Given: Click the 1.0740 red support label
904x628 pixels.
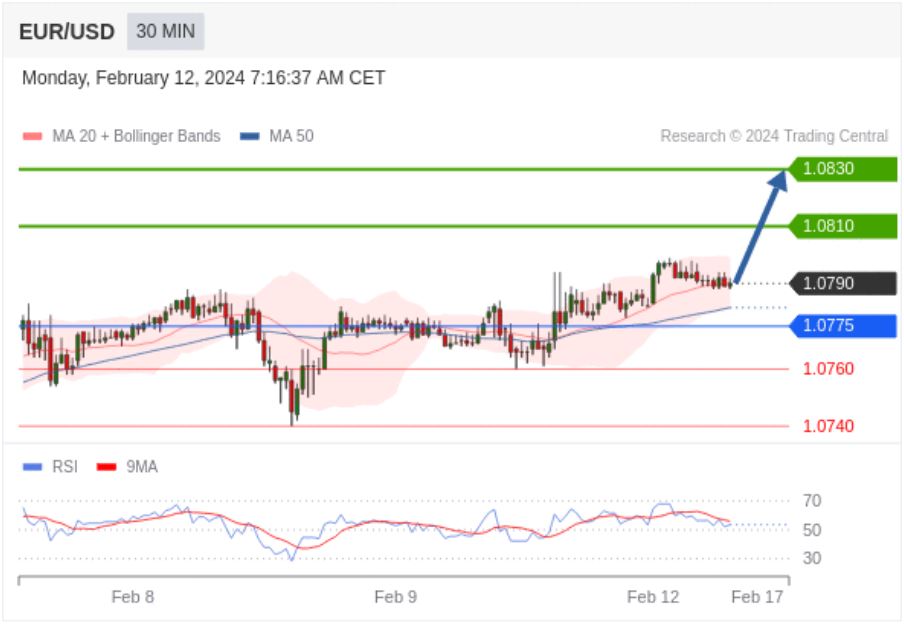Looking at the screenshot, I should click(x=828, y=426).
